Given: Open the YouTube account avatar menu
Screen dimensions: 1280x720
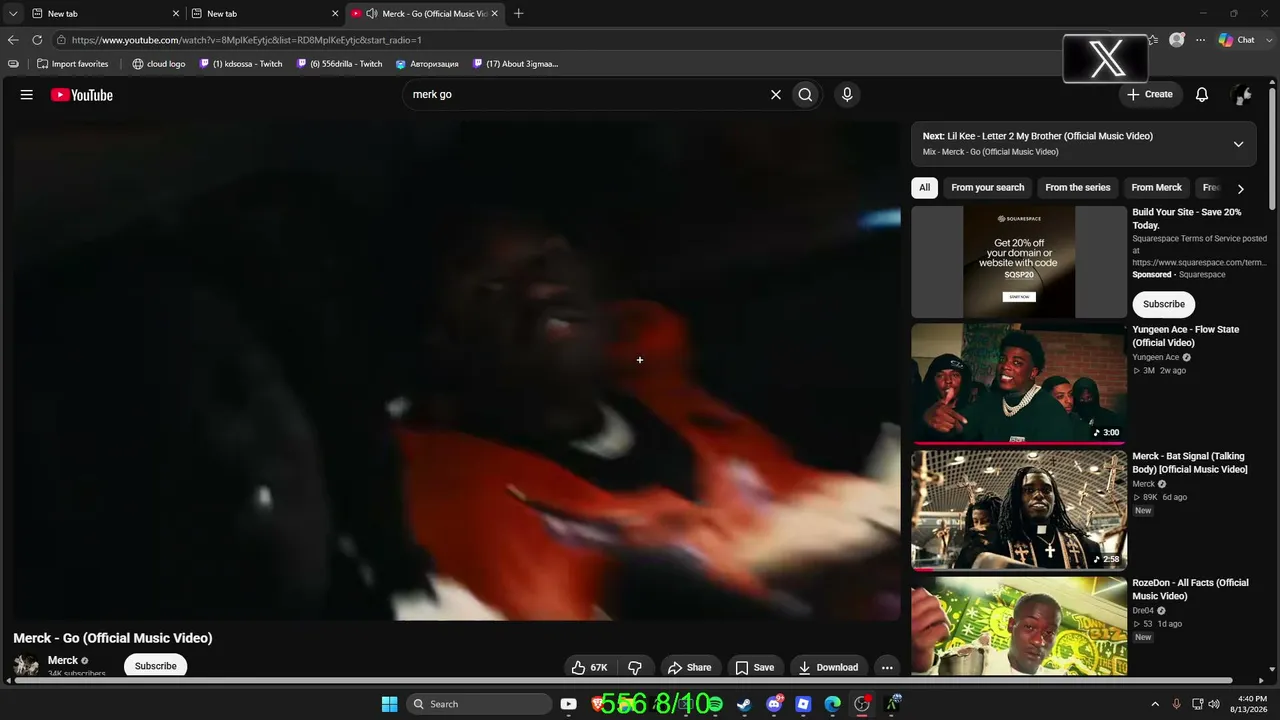Looking at the screenshot, I should (1242, 95).
